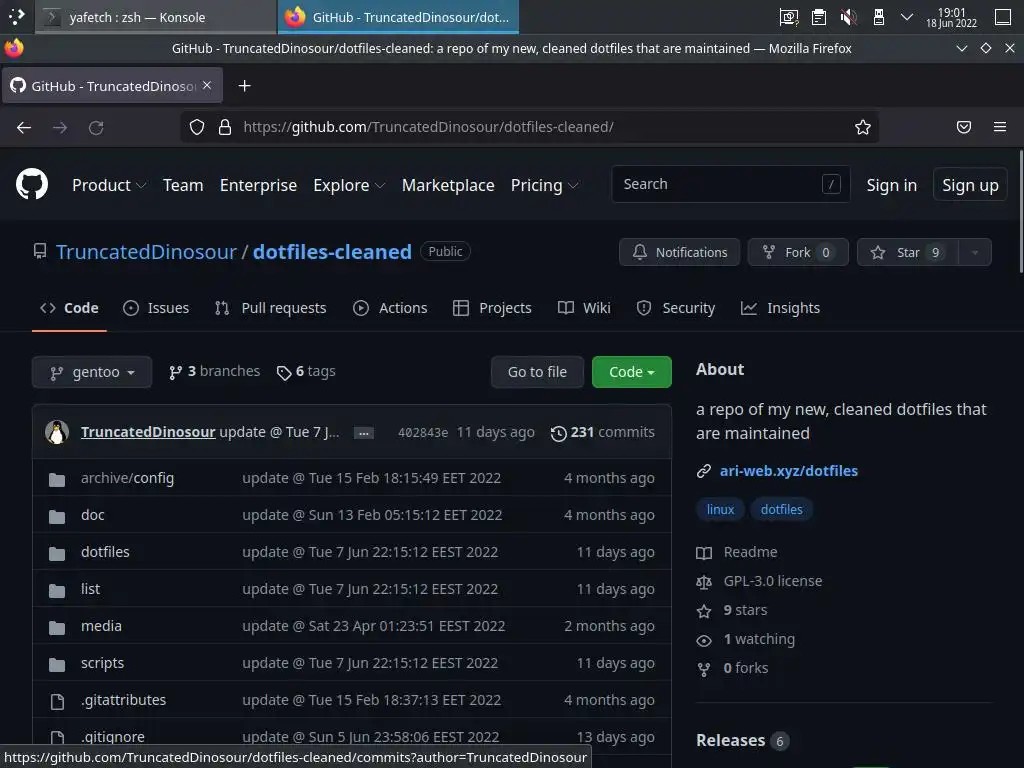The image size is (1024, 768).
Task: Click the commit author penguin avatar
Action: [x=57, y=432]
